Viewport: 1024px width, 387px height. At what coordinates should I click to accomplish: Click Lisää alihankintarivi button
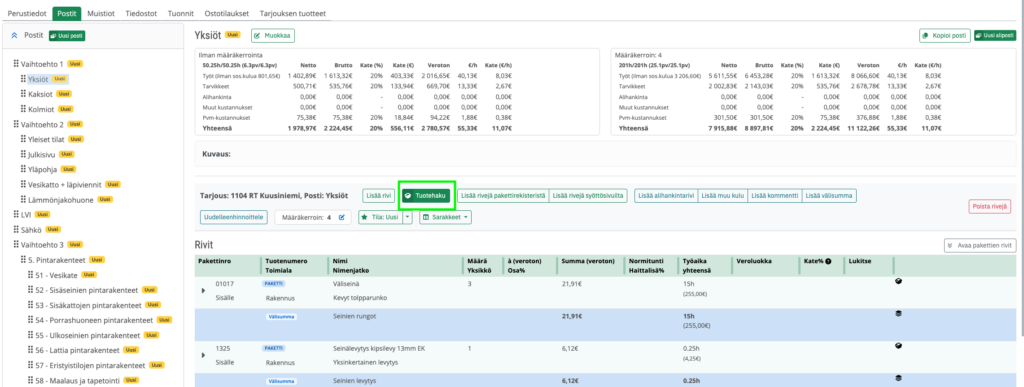tap(666, 195)
